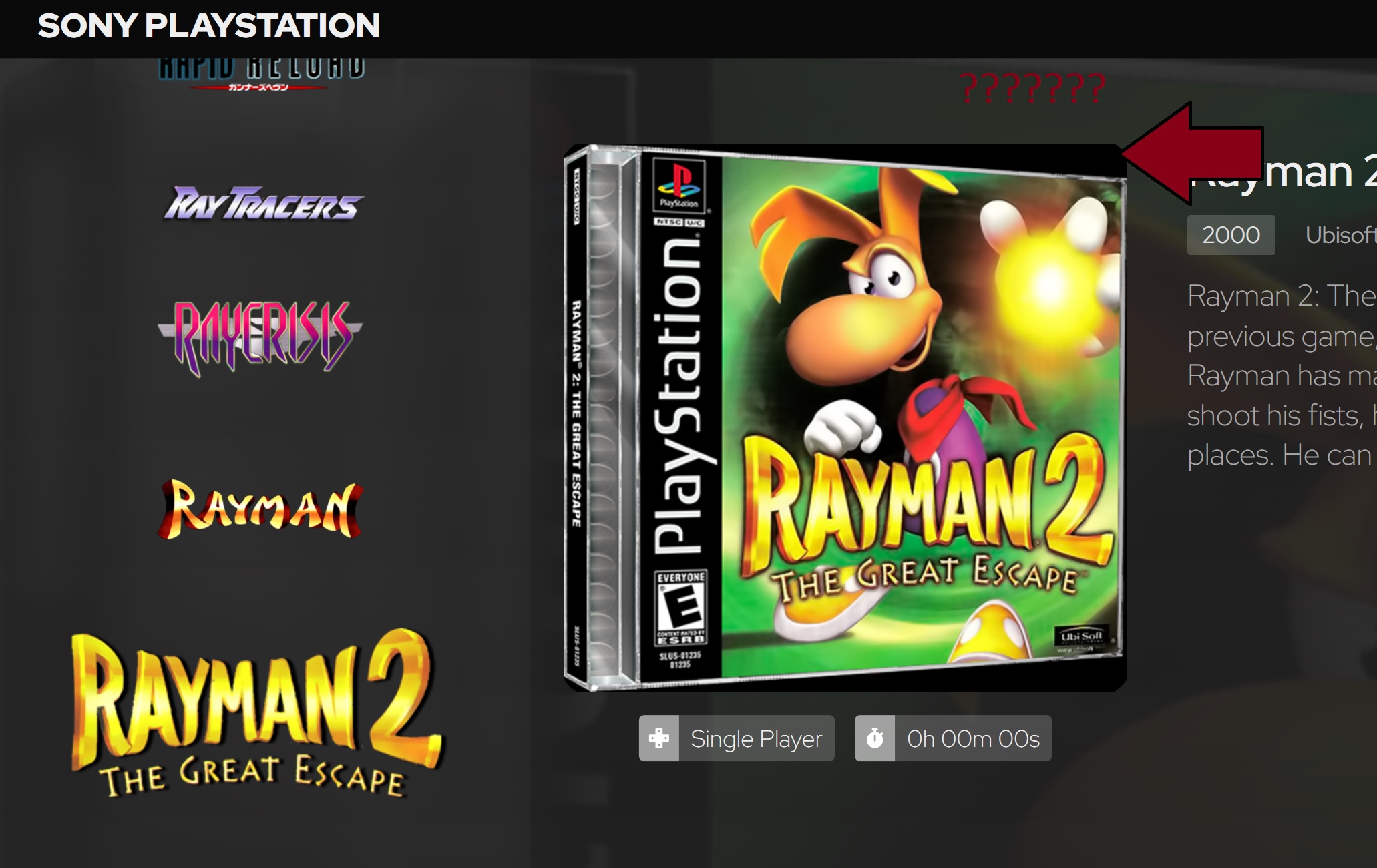This screenshot has width=1377, height=868.
Task: Click the ESRB Everyone rating on the cover
Action: [x=680, y=608]
